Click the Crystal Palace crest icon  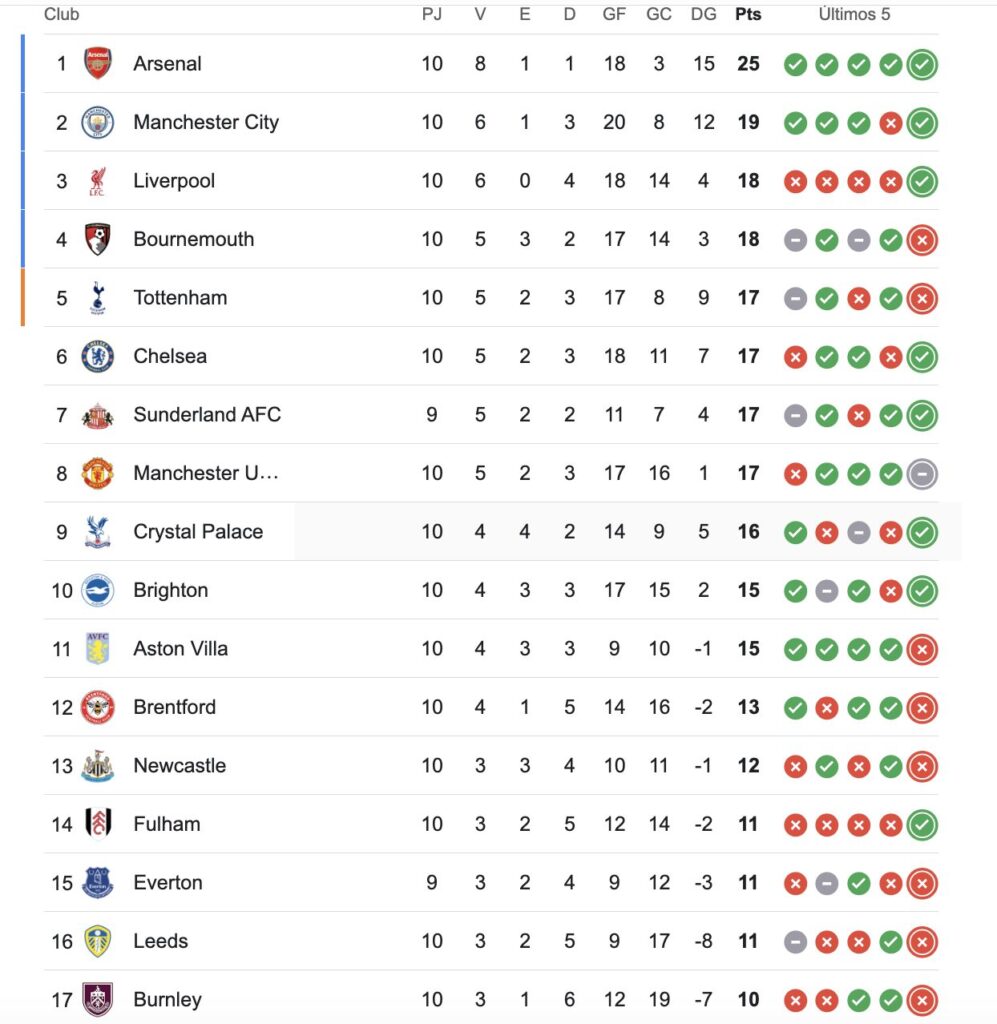[98, 532]
